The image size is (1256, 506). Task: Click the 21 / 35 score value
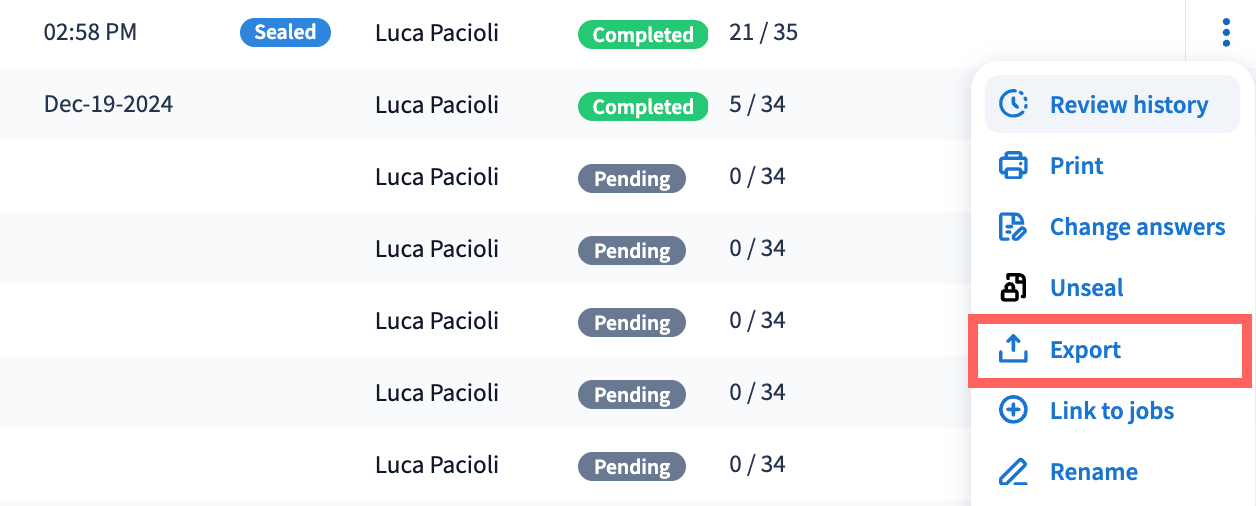763,33
